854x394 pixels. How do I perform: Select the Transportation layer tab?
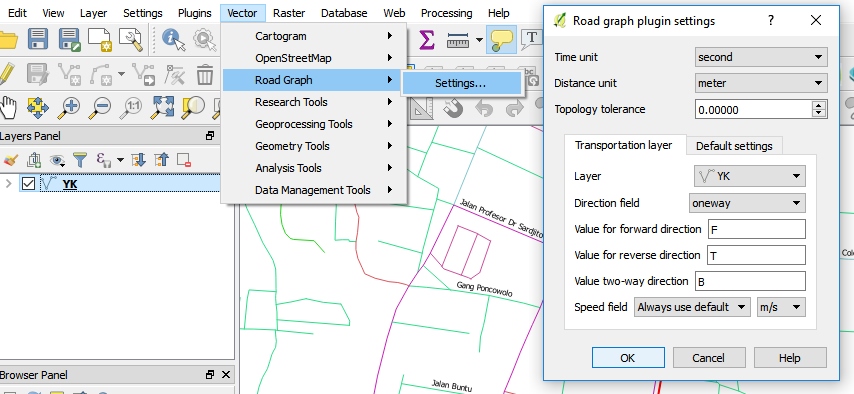(x=624, y=145)
